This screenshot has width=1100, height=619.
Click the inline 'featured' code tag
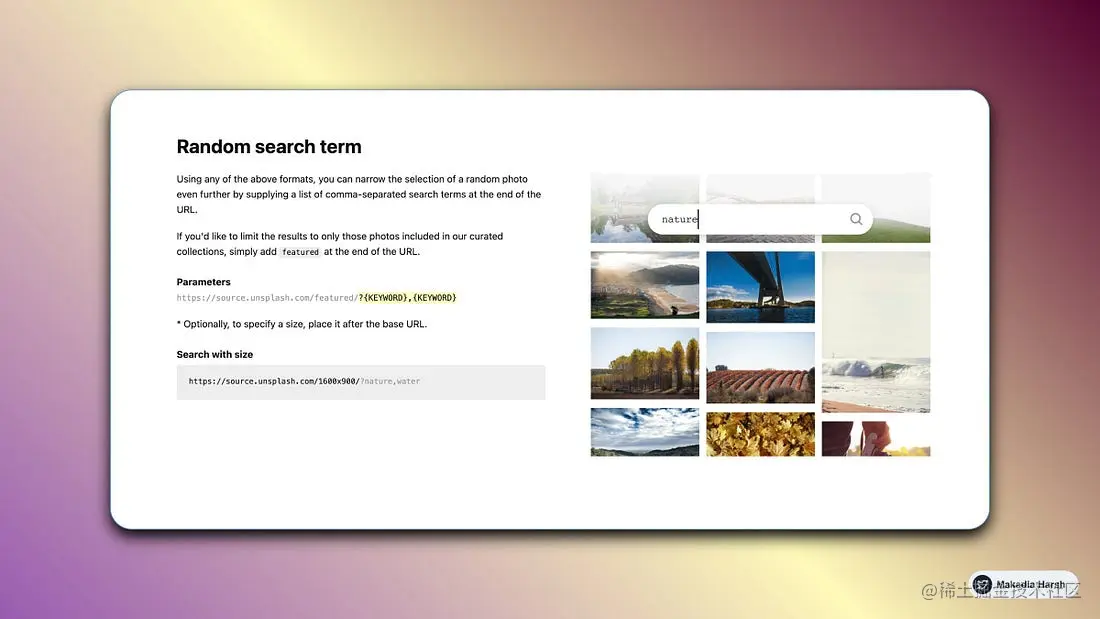(x=300, y=252)
